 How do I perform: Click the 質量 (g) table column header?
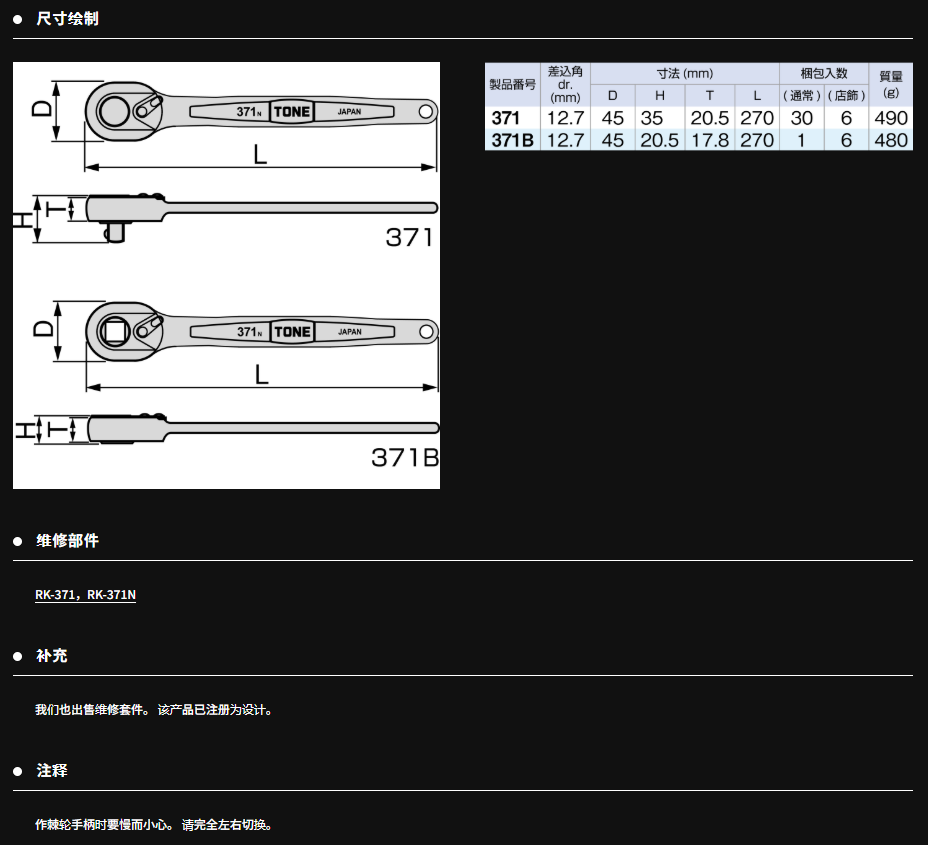[890, 85]
